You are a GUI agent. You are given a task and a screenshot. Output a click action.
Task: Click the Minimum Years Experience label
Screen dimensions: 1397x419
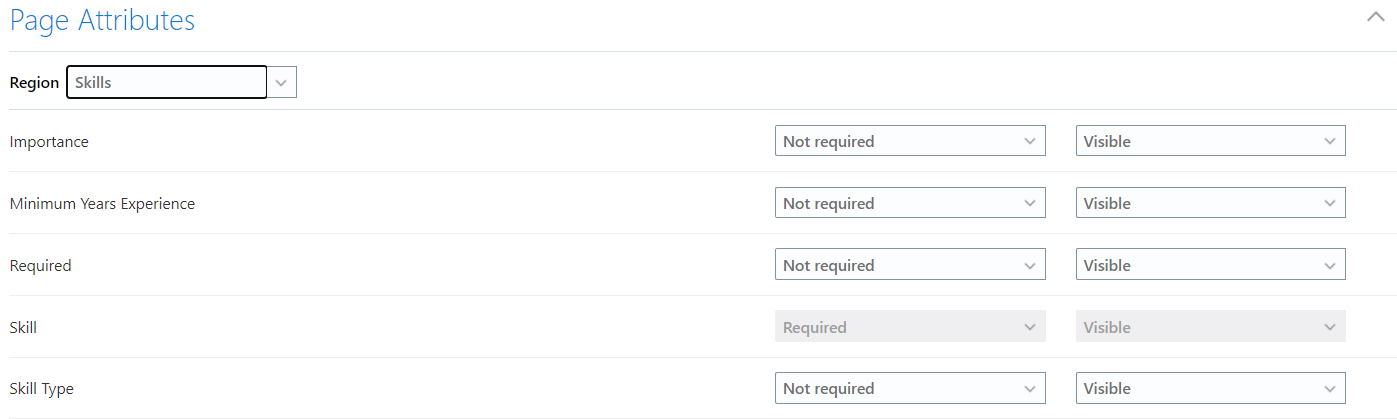102,204
